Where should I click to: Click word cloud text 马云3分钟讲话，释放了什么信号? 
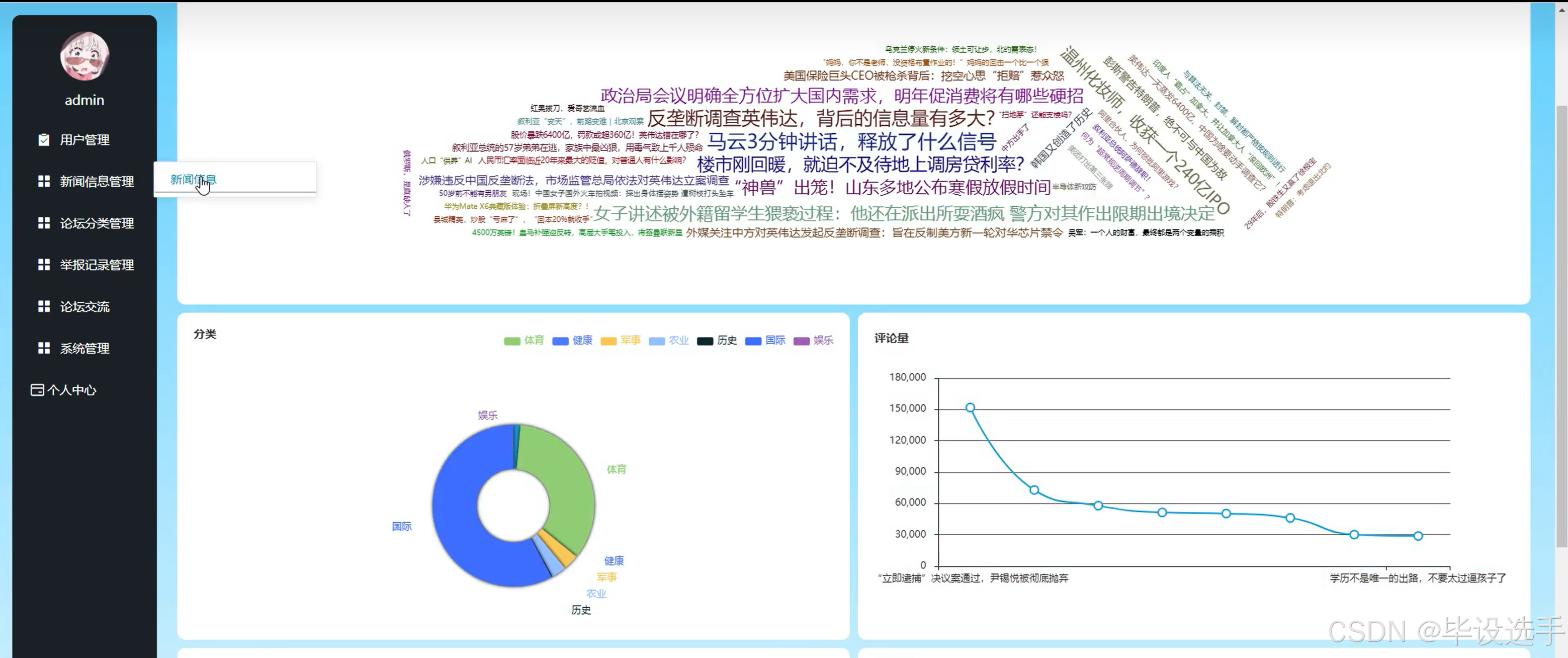(851, 142)
